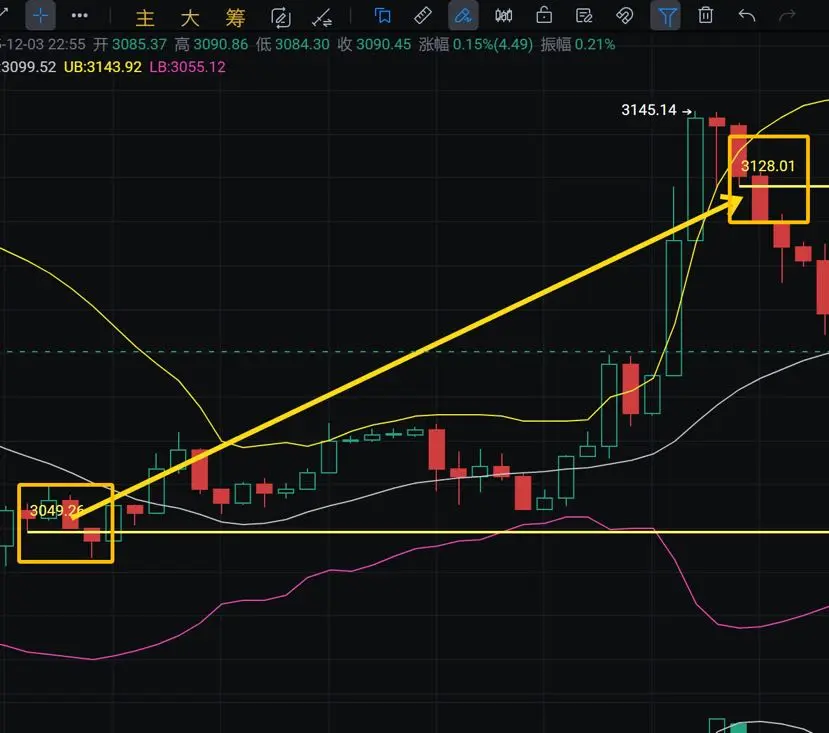Select the 筹 chip distribution button
This screenshot has width=829, height=733.
[235, 18]
